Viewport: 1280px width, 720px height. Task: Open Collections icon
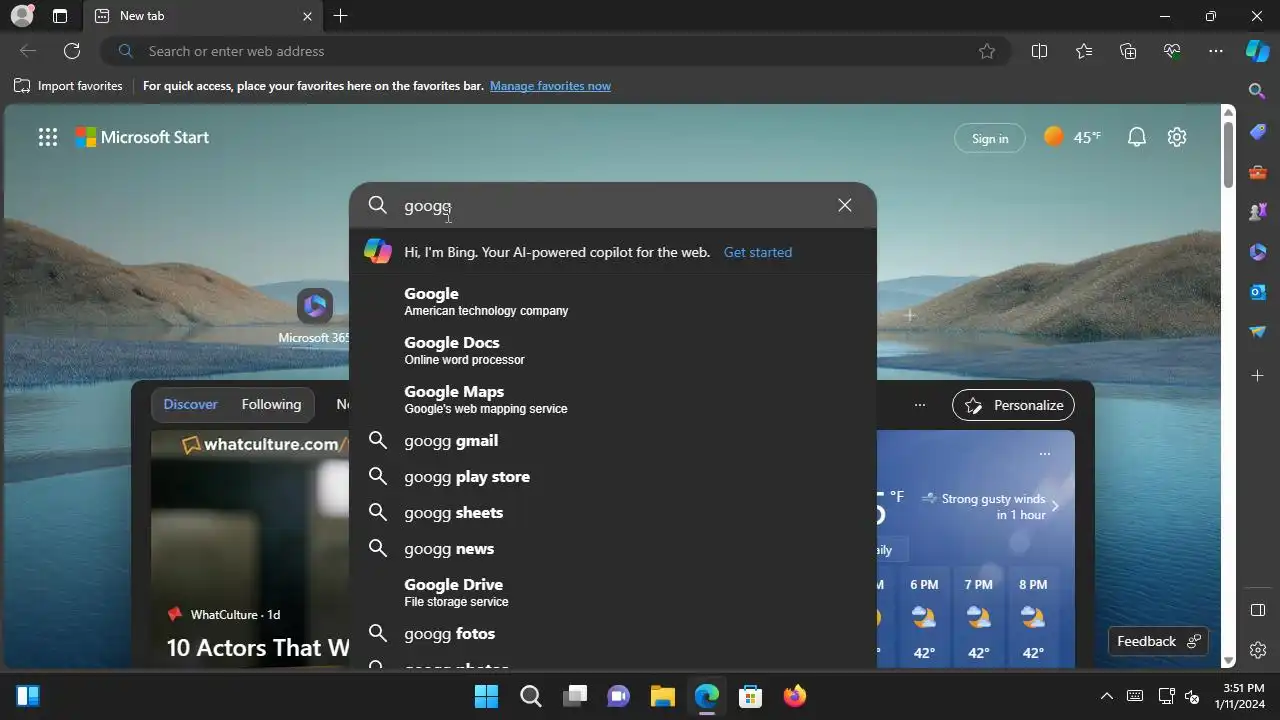coord(1128,51)
